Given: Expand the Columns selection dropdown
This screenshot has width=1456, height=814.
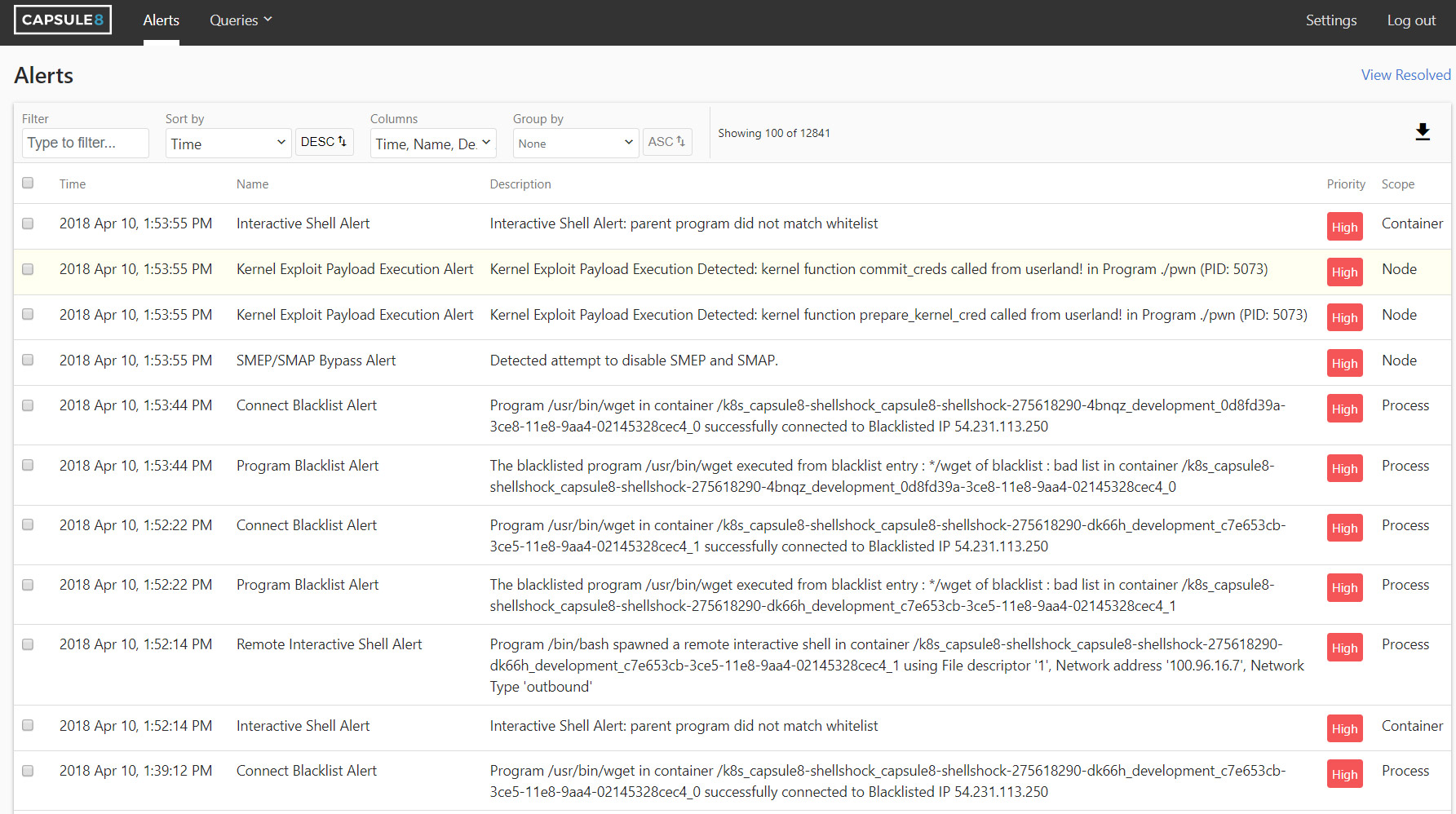Looking at the screenshot, I should click(432, 144).
